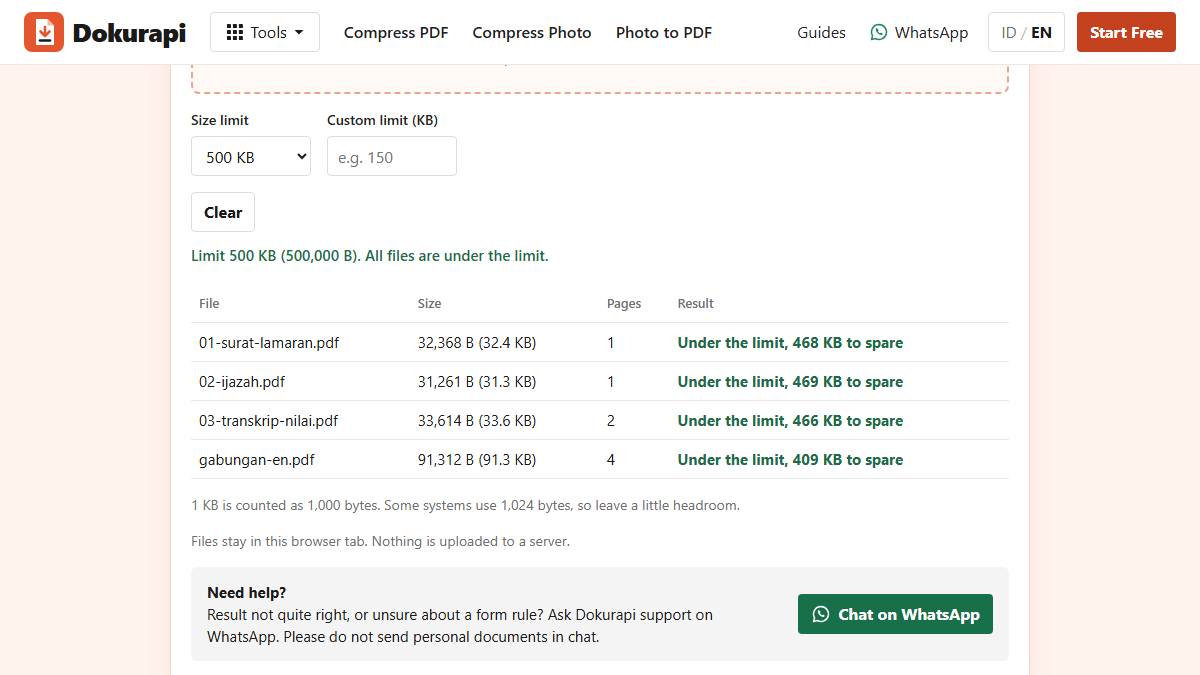Screen dimensions: 1200x675
Task: Switch language to EN
Action: 1041,32
